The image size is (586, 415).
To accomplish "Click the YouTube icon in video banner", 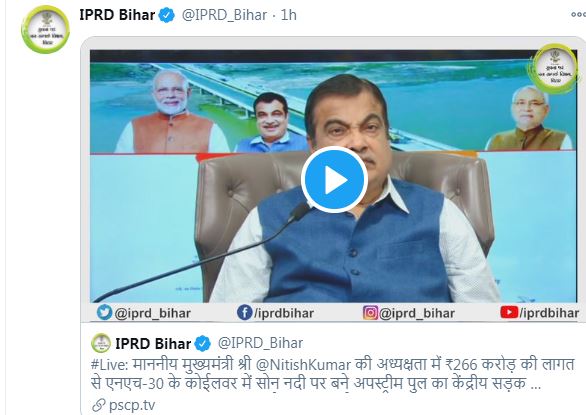I will [509, 312].
